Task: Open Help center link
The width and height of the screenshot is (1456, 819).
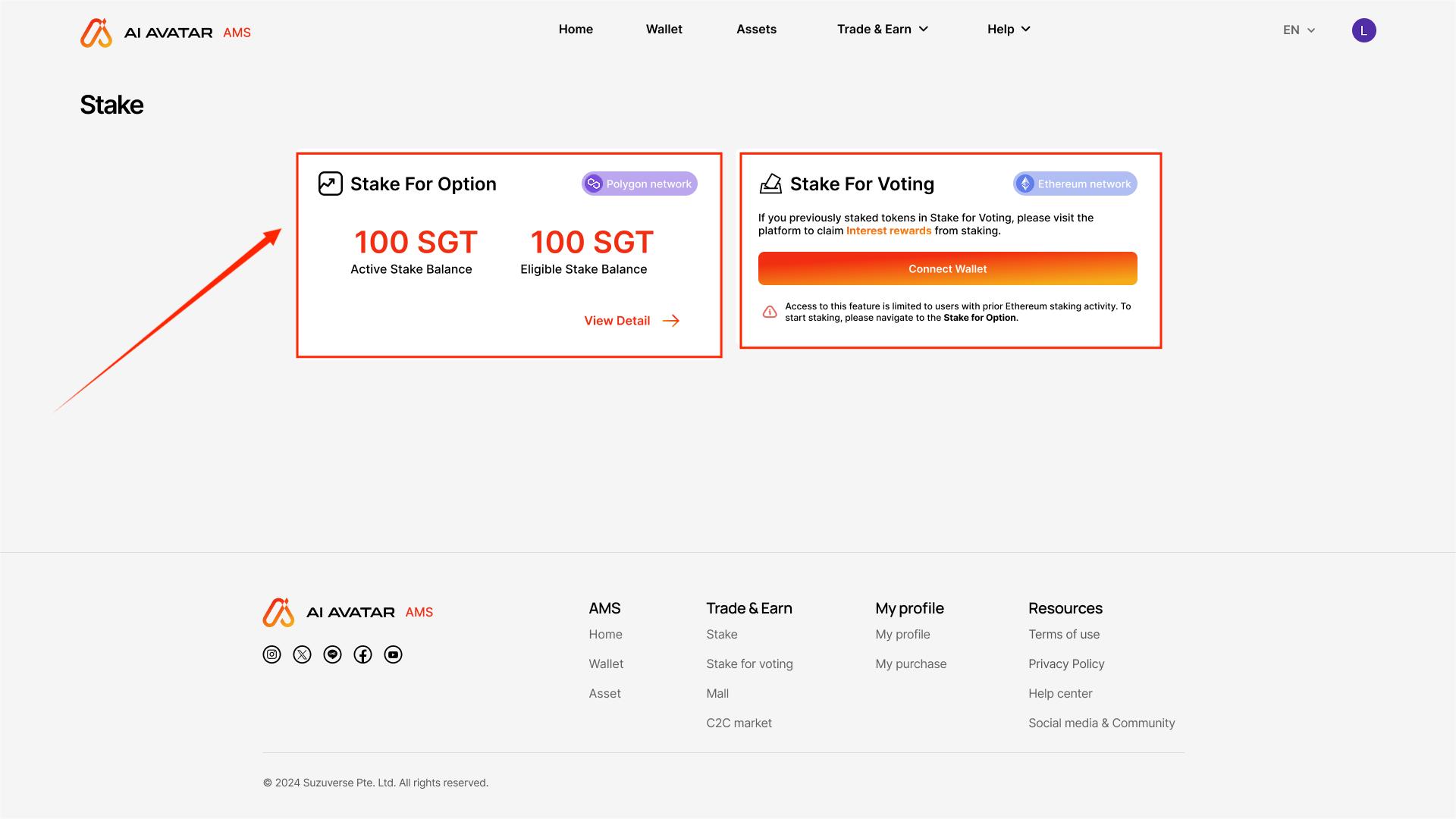Action: 1060,693
